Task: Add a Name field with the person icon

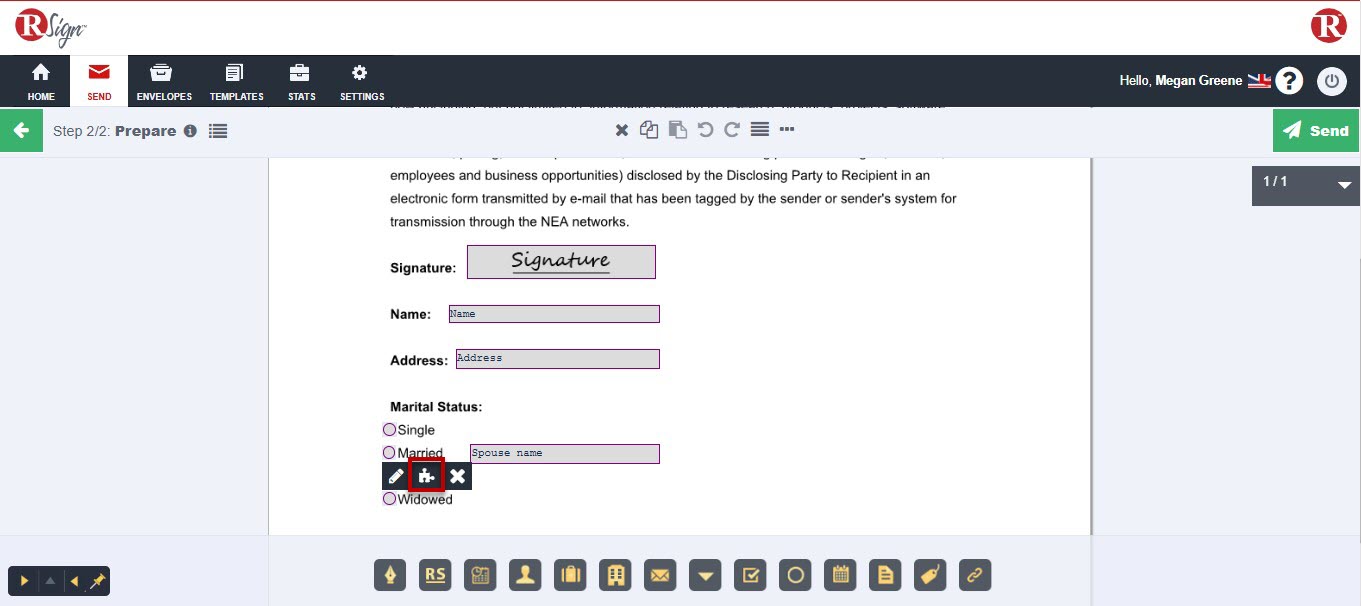Action: (x=525, y=575)
